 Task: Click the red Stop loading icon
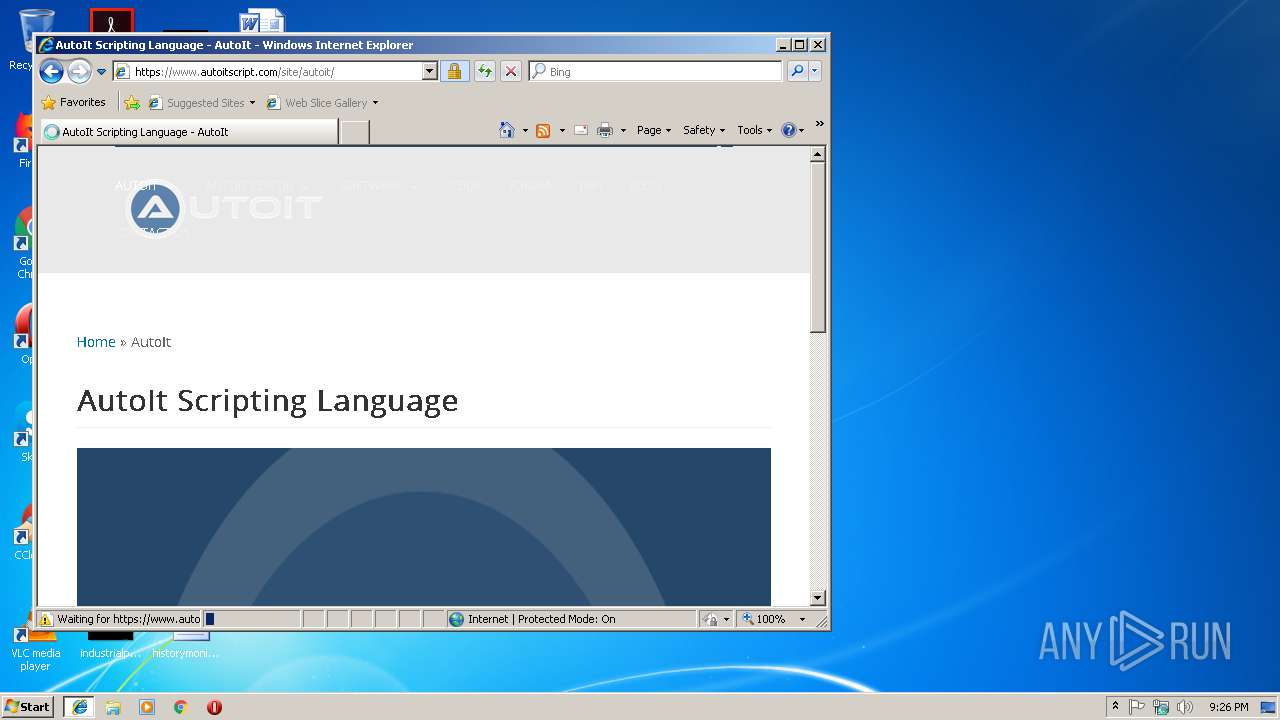tap(511, 72)
